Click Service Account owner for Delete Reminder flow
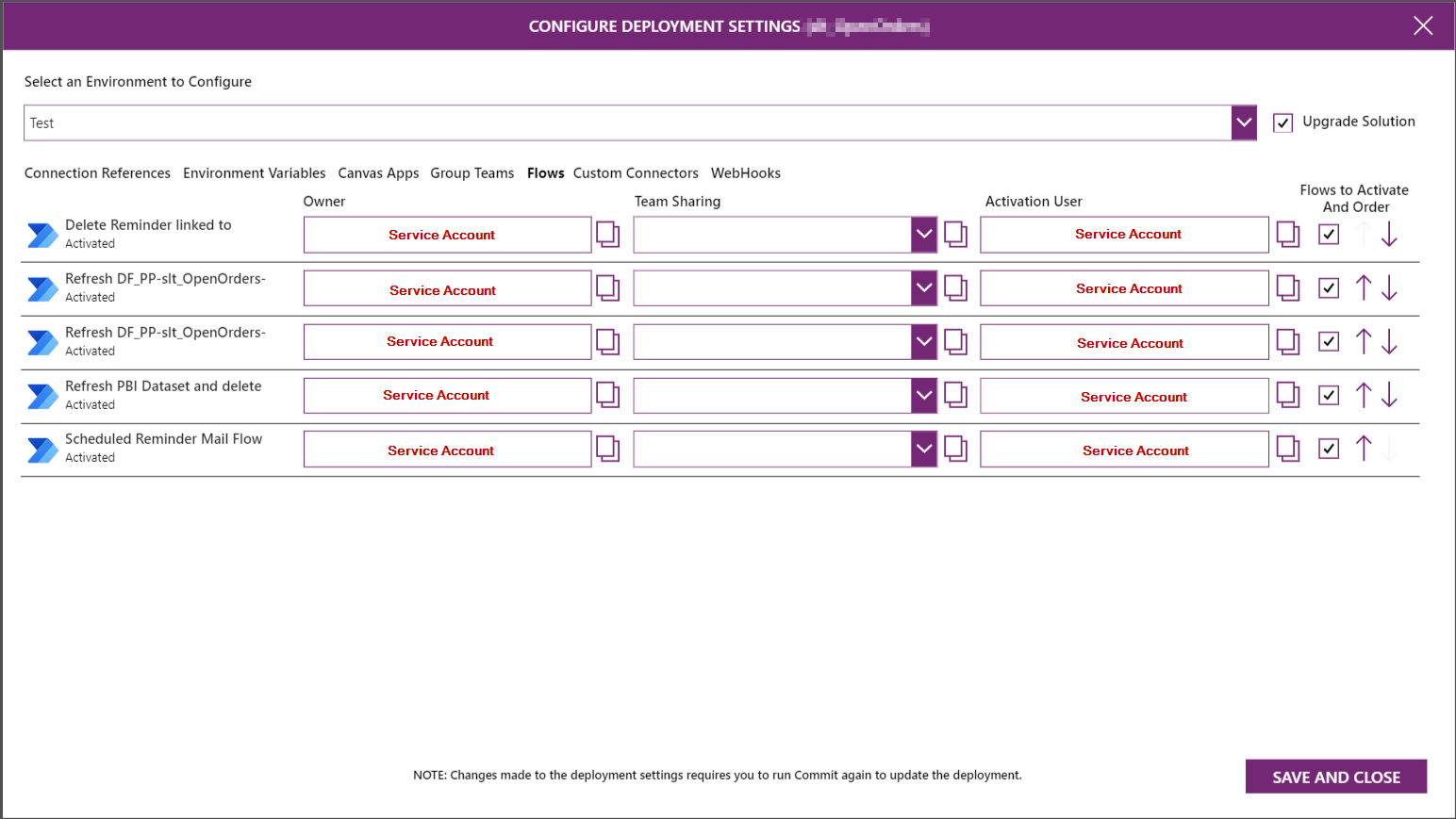 click(441, 234)
